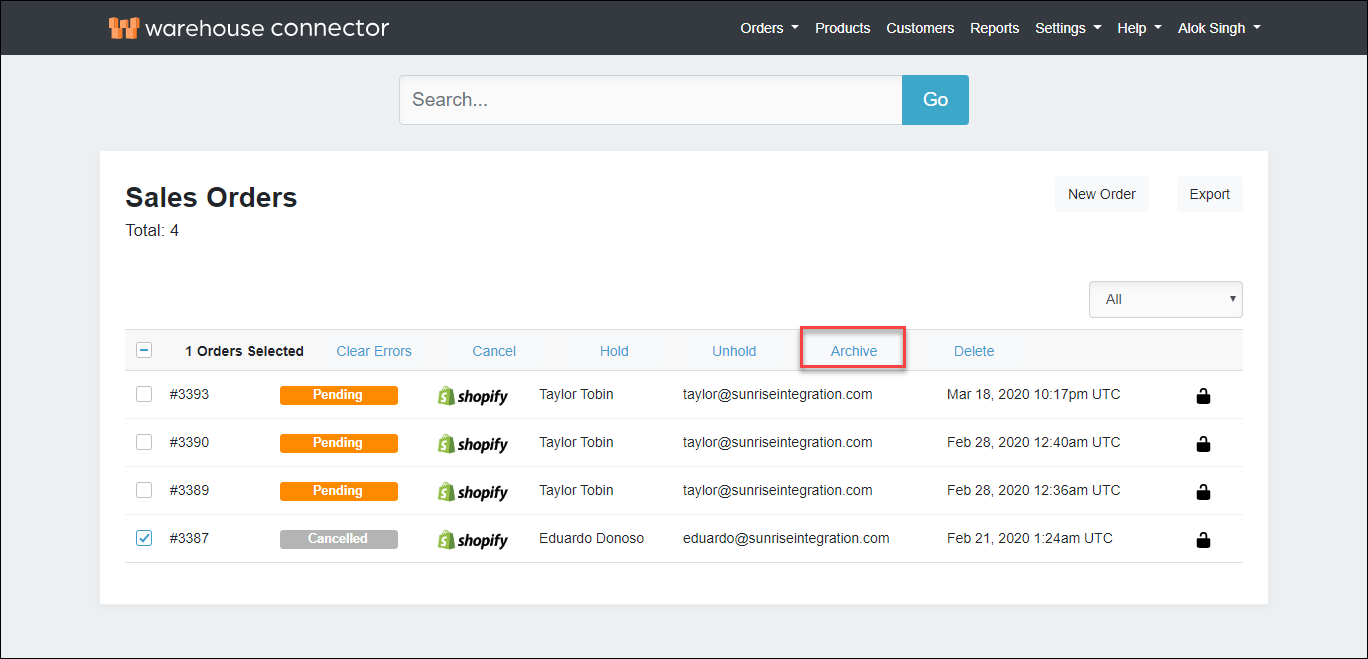
Task: Click the New Order button
Action: tap(1101, 194)
